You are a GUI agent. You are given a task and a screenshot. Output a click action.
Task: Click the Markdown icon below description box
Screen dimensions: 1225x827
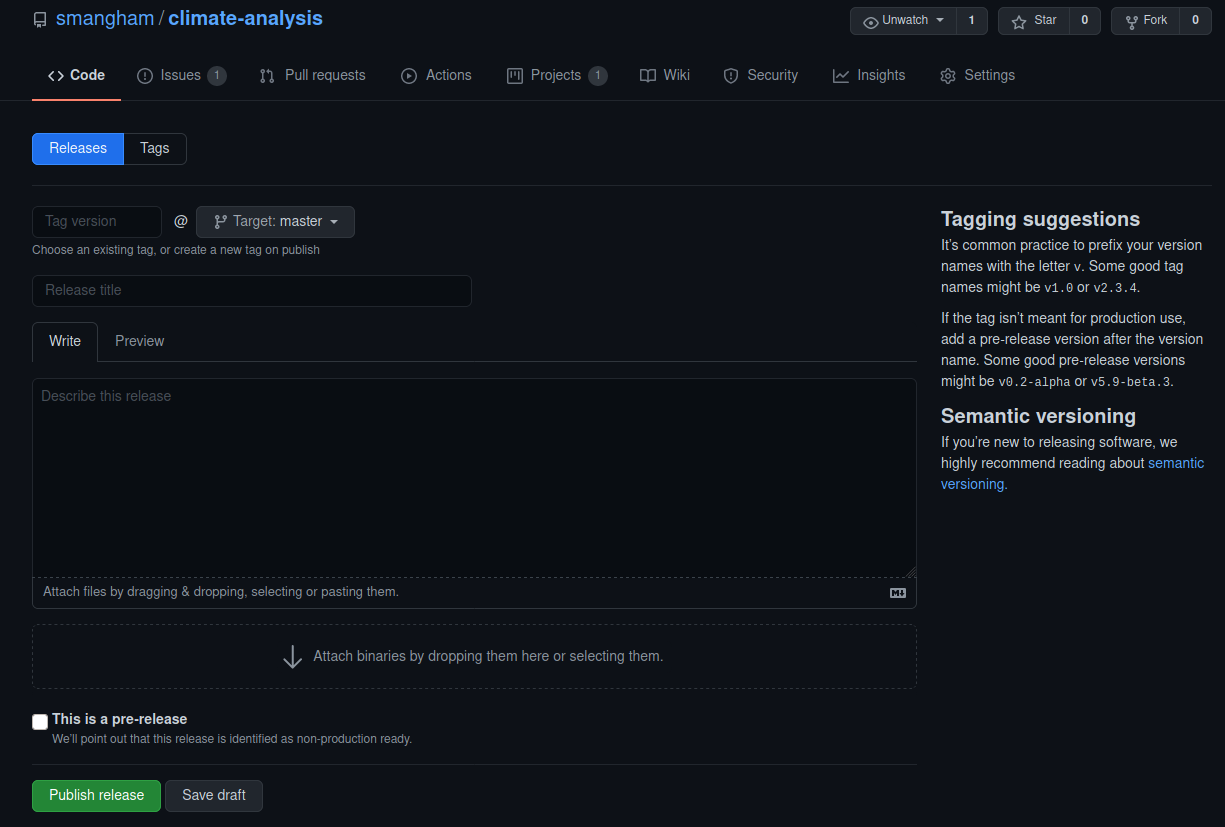[x=897, y=593]
